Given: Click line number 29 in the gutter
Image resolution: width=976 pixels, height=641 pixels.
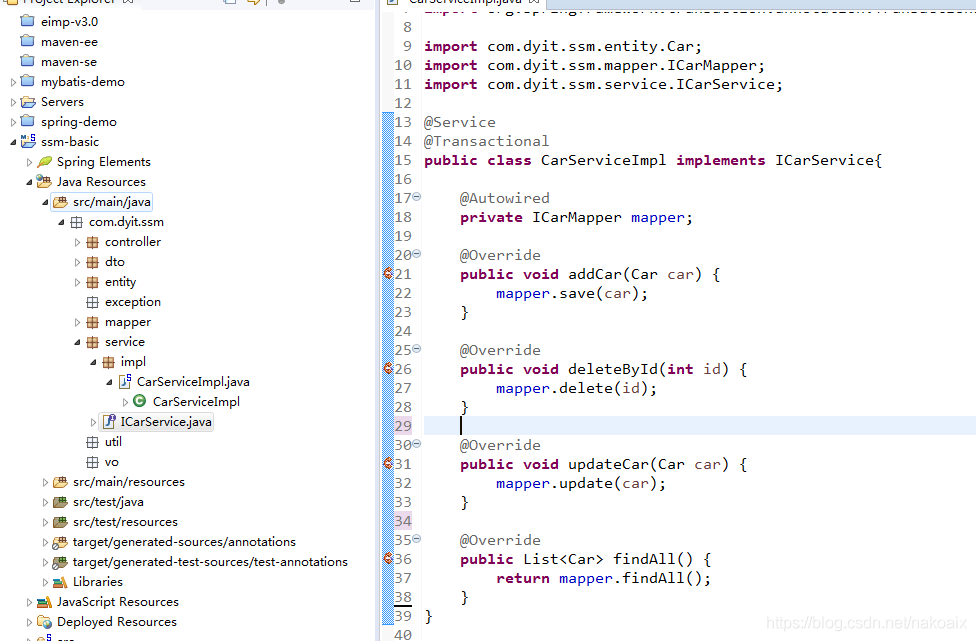Looking at the screenshot, I should (403, 426).
